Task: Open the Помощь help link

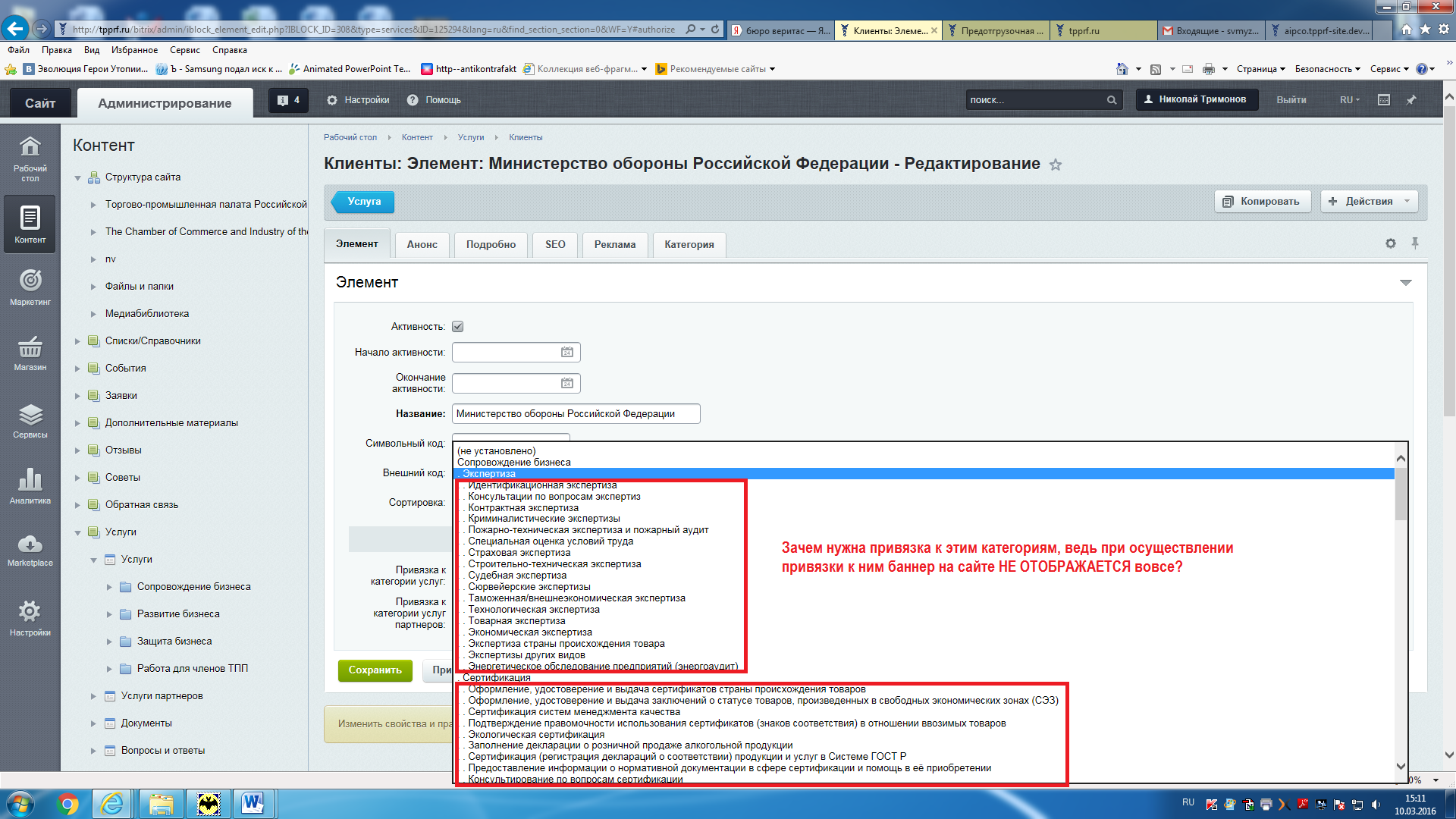Action: point(434,100)
